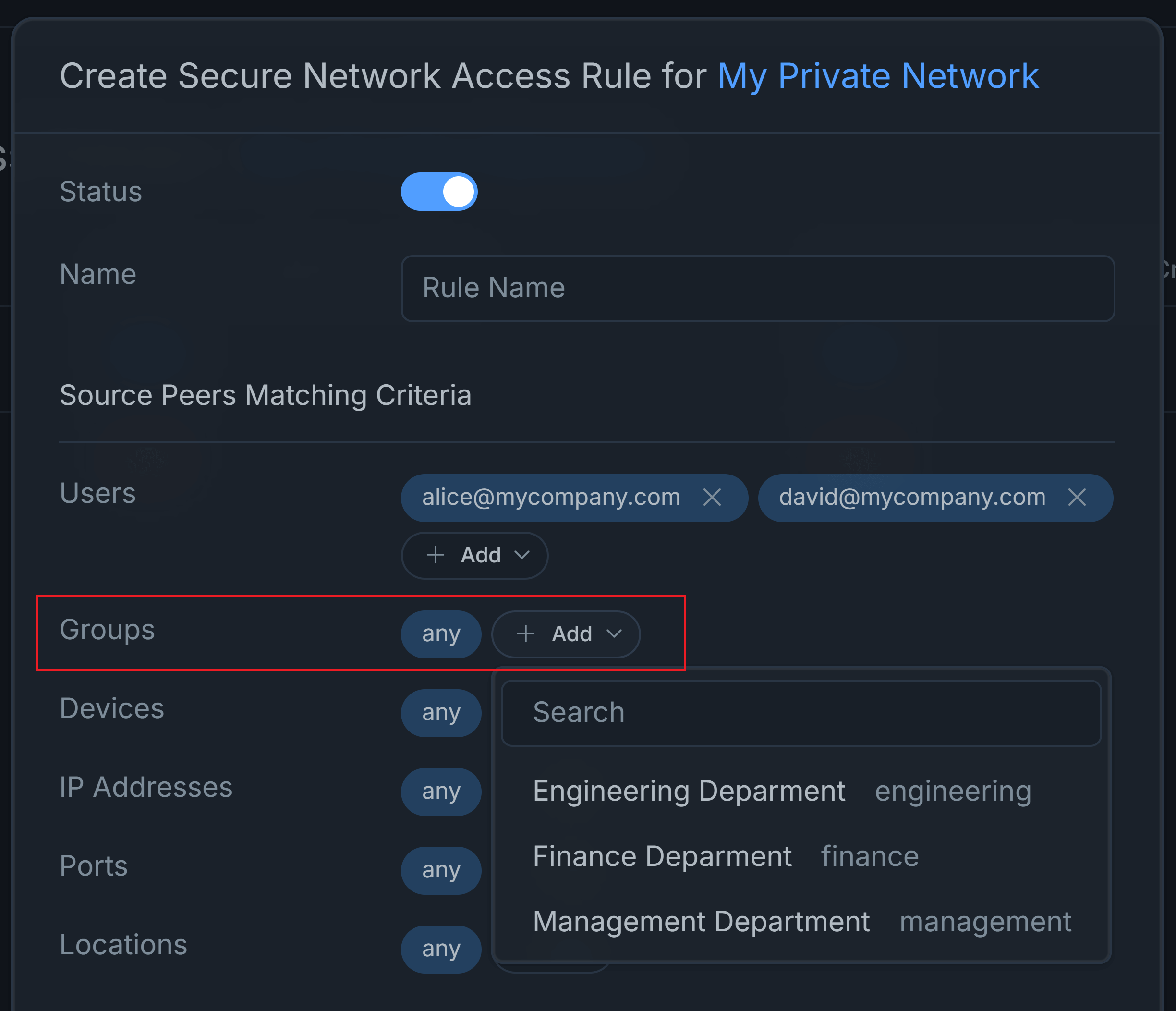Image resolution: width=1176 pixels, height=1011 pixels.
Task: Click the Groups any chip
Action: click(441, 633)
